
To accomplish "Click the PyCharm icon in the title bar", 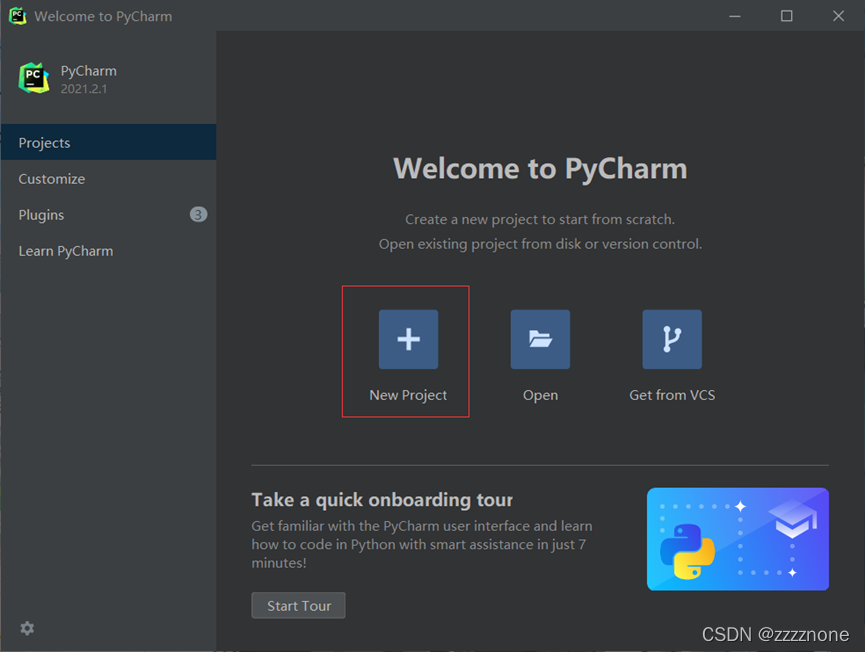I will click(17, 16).
